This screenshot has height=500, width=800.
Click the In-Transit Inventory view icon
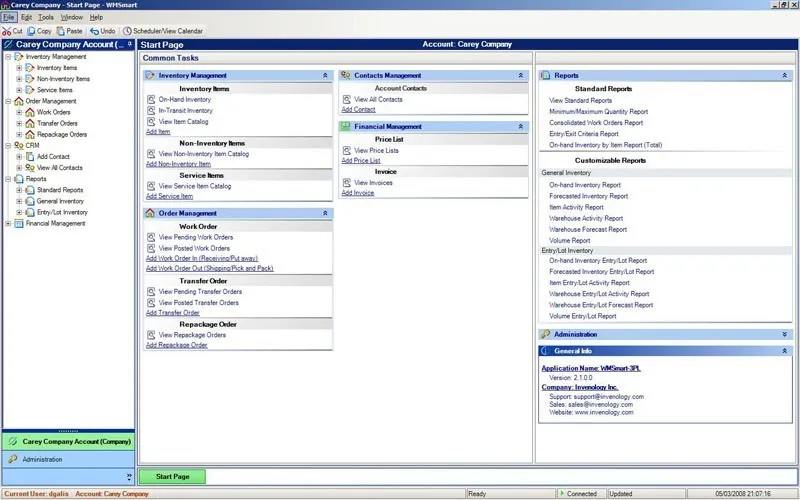coord(151,111)
